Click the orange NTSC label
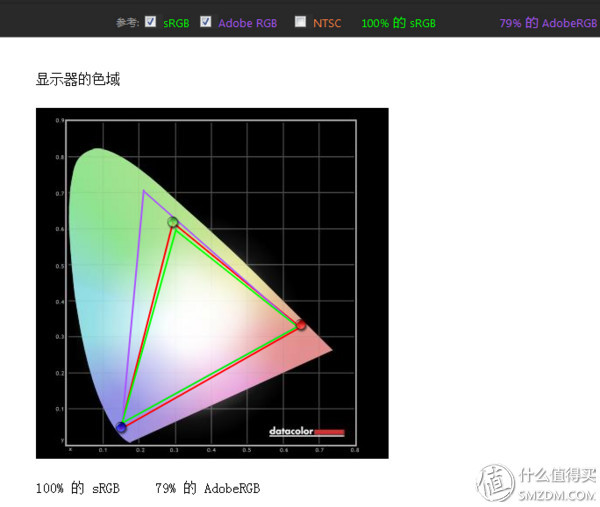 [x=327, y=22]
